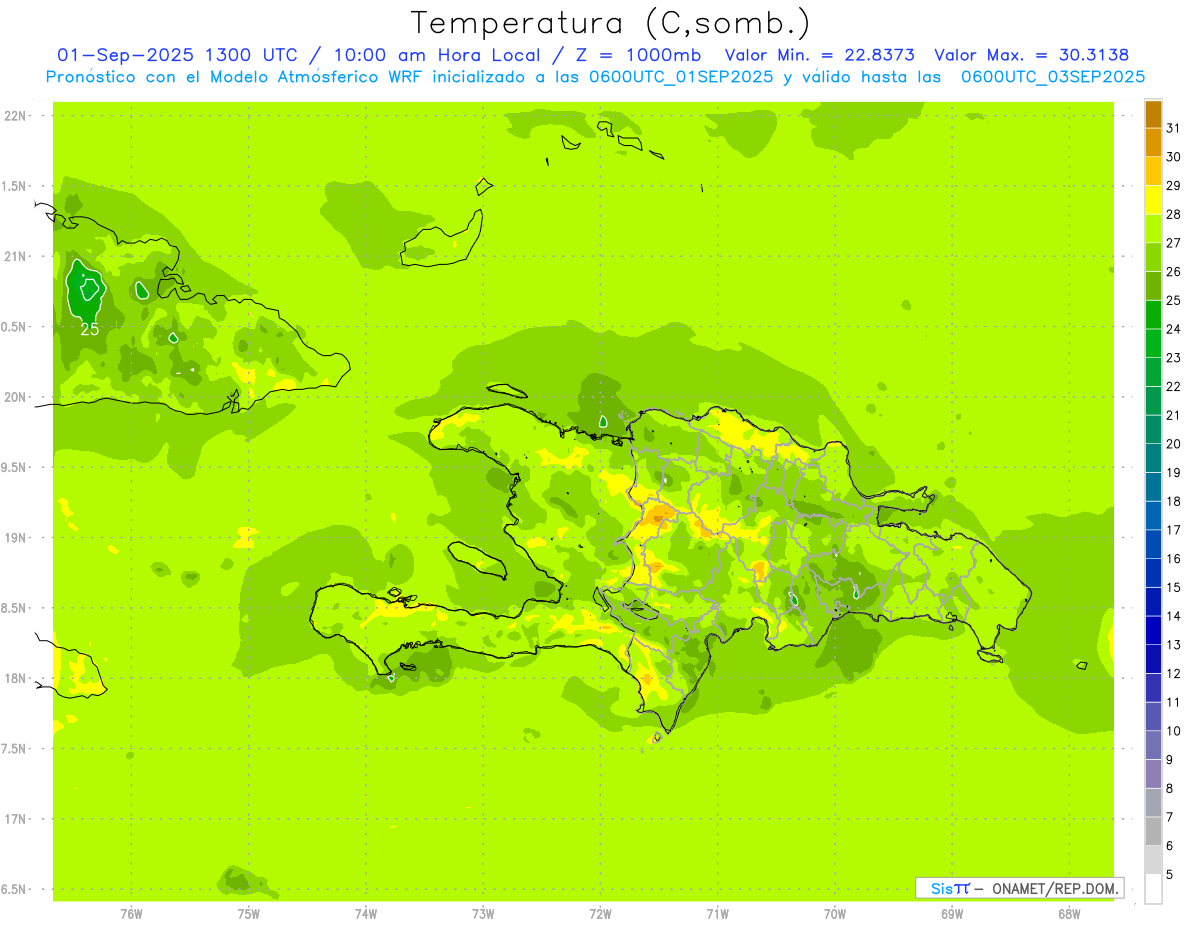1200x927 pixels.
Task: Click the white colorbar swatch below 5
Action: pyautogui.click(x=1153, y=889)
